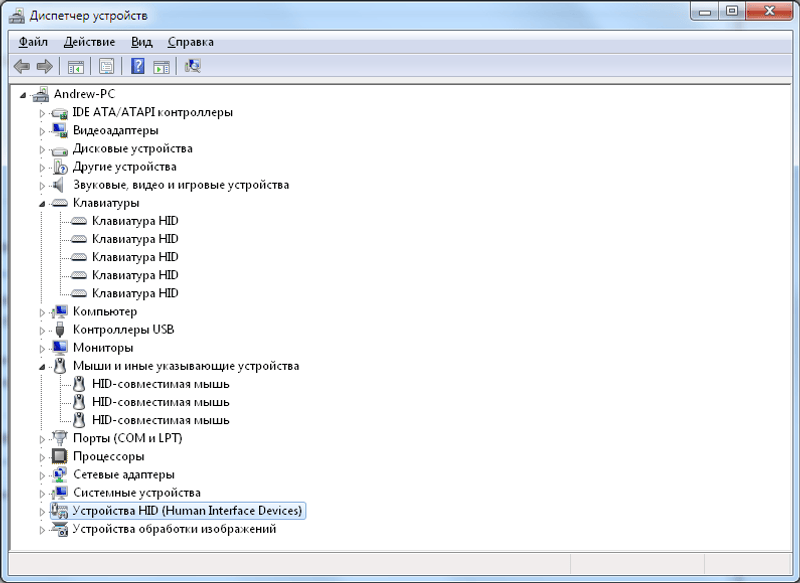
Task: Toggle the action pane toolbar icon
Action: tap(161, 66)
